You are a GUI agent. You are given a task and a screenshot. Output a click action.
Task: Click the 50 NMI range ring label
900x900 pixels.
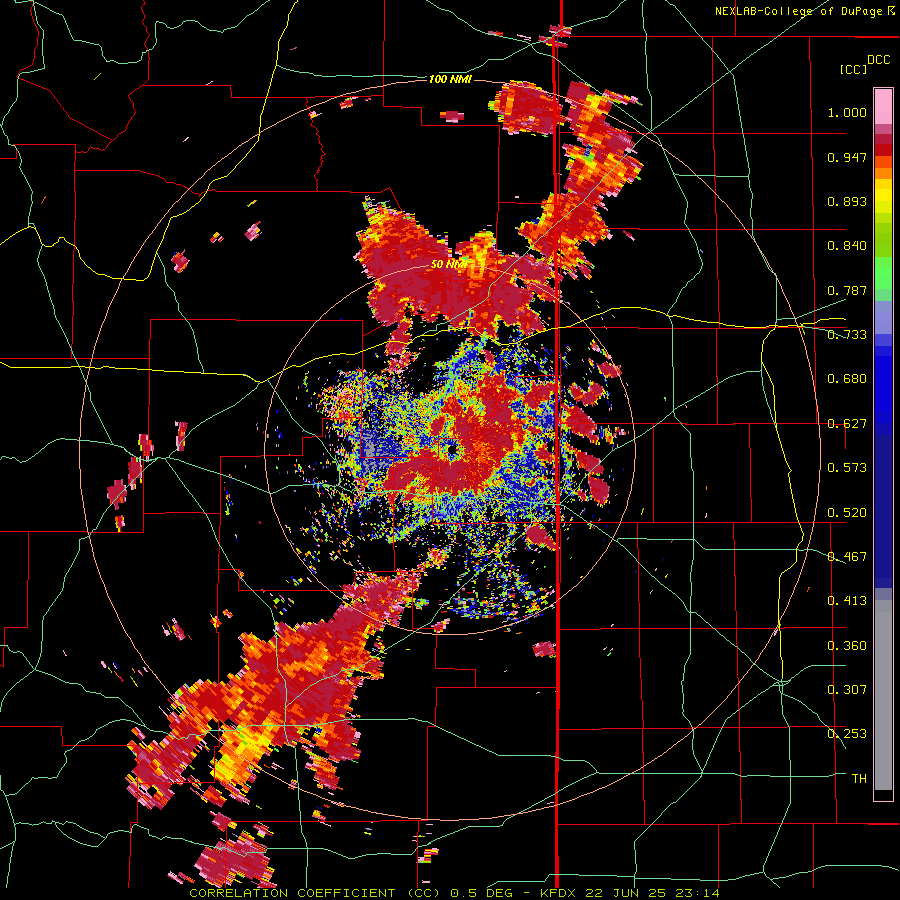tap(449, 265)
